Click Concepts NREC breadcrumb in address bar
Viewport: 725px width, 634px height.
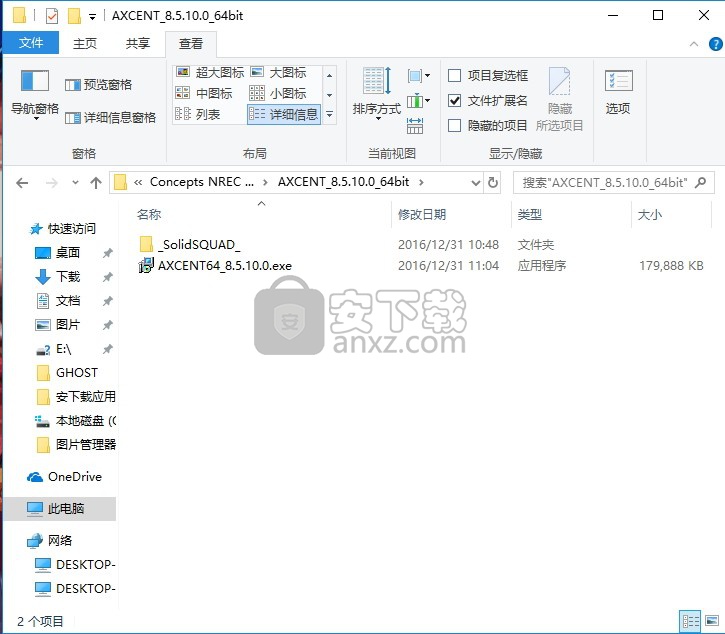[202, 182]
